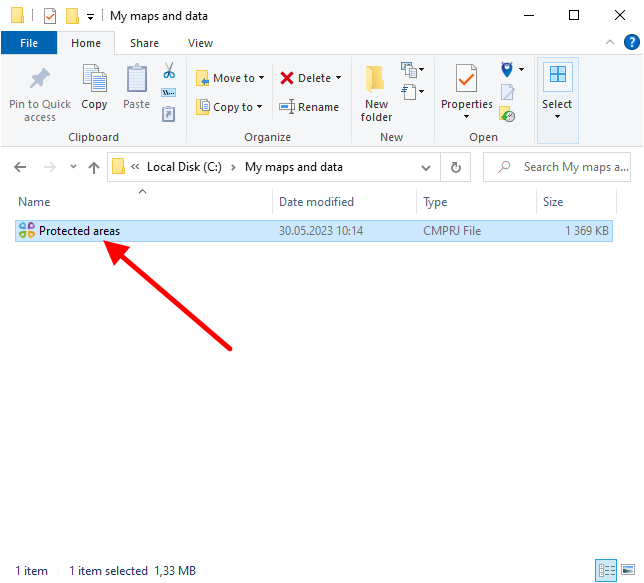Expand the Delete dropdown arrow
Viewport: 644px width, 583px height.
338,78
